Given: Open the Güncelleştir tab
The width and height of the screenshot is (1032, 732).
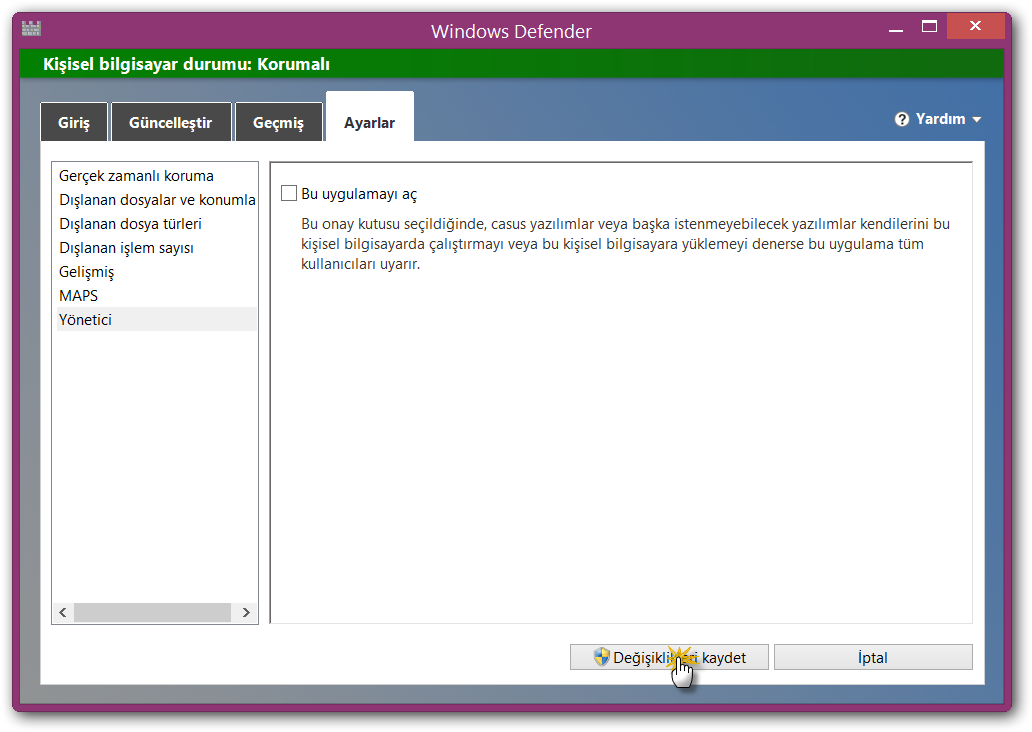Looking at the screenshot, I should (x=171, y=122).
